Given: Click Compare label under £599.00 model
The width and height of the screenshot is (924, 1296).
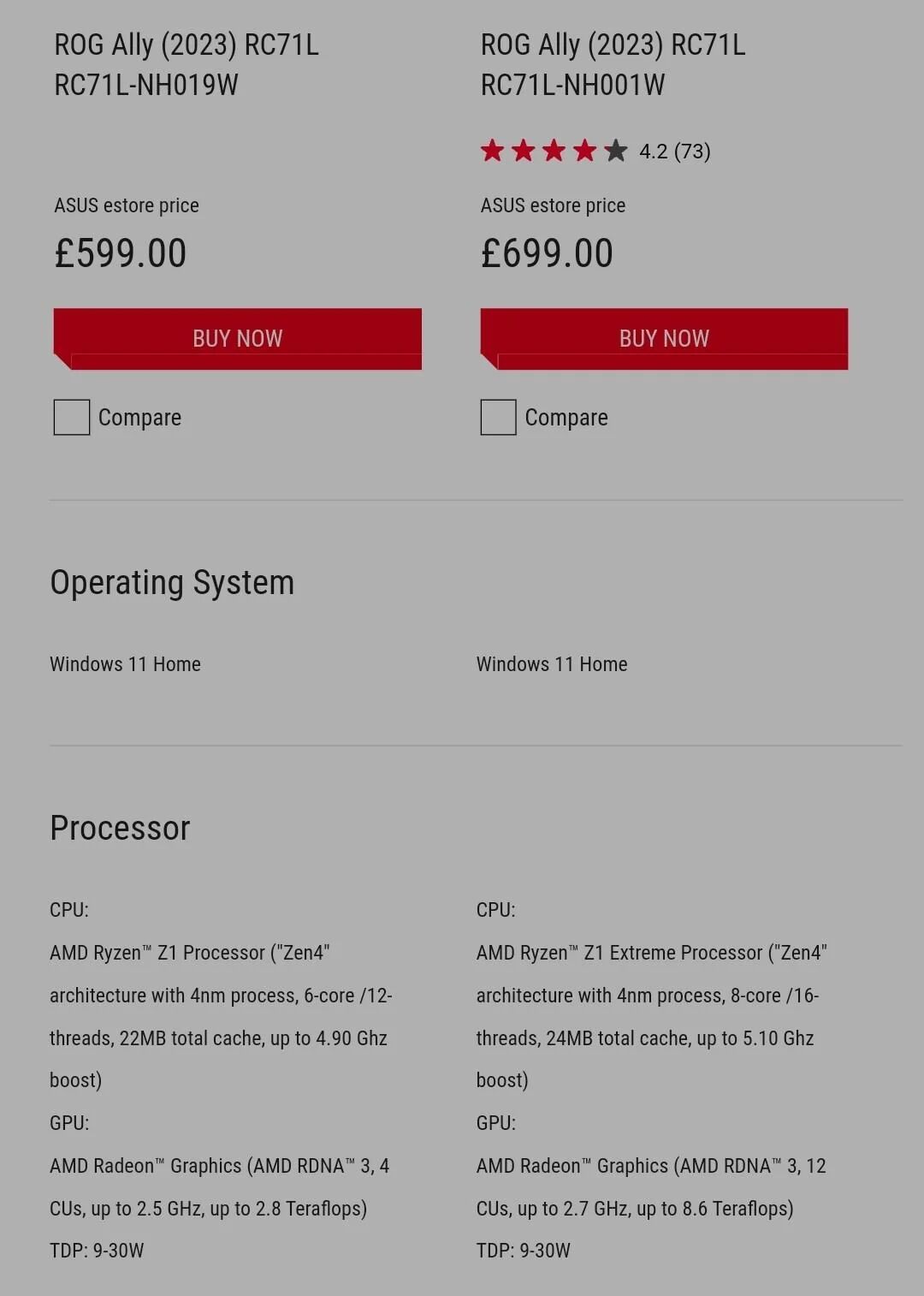Looking at the screenshot, I should coord(139,418).
